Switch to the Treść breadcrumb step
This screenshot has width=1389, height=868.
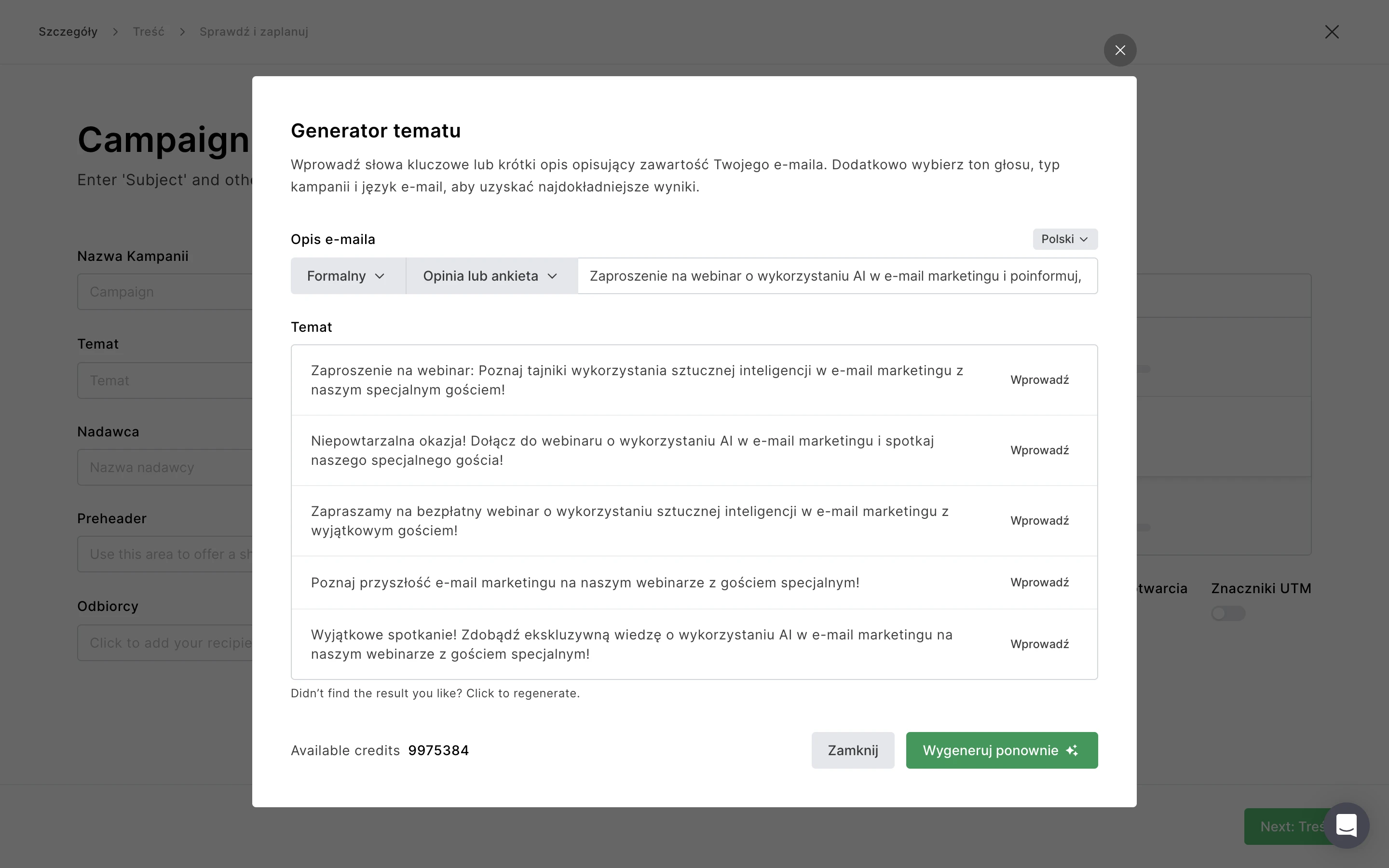pos(149,32)
